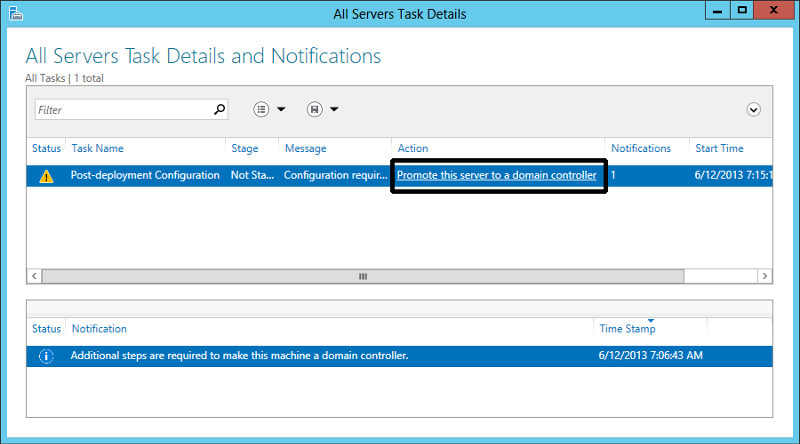Screen dimensions: 800x444
Task: Expand the query list dropdown arrow
Action: click(281, 109)
